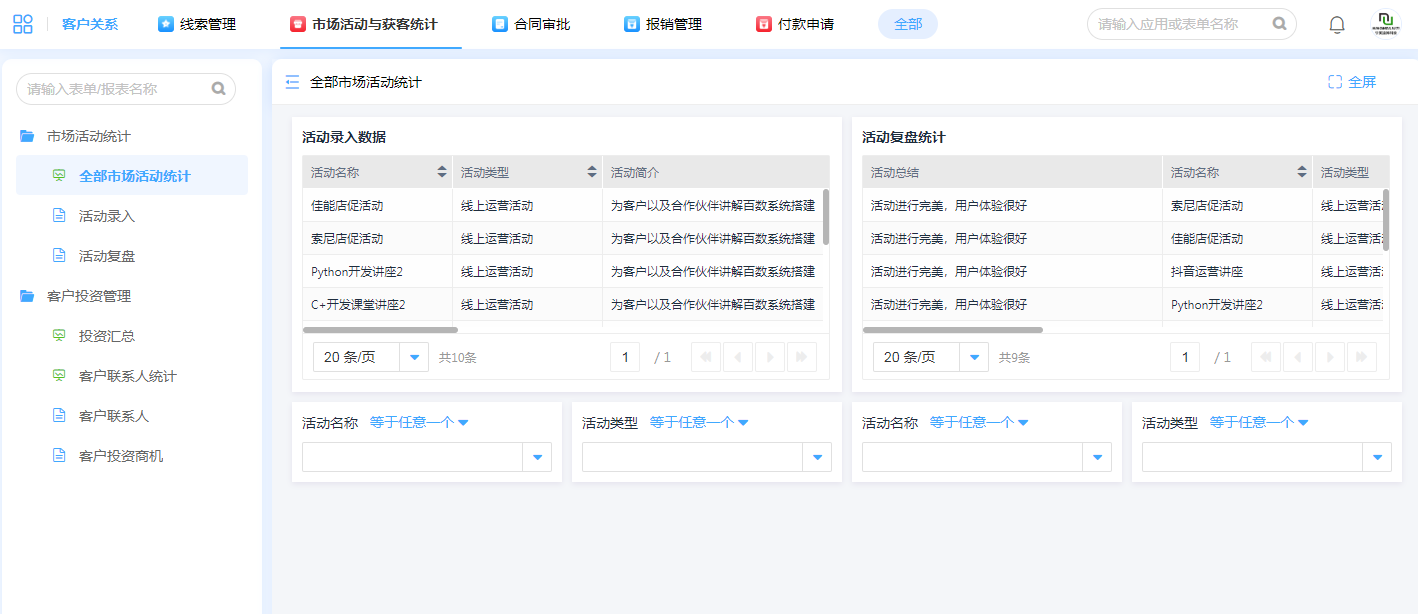Open the 20 条/页 dropdown in 活动录入数据
This screenshot has width=1418, height=614.
click(x=414, y=357)
